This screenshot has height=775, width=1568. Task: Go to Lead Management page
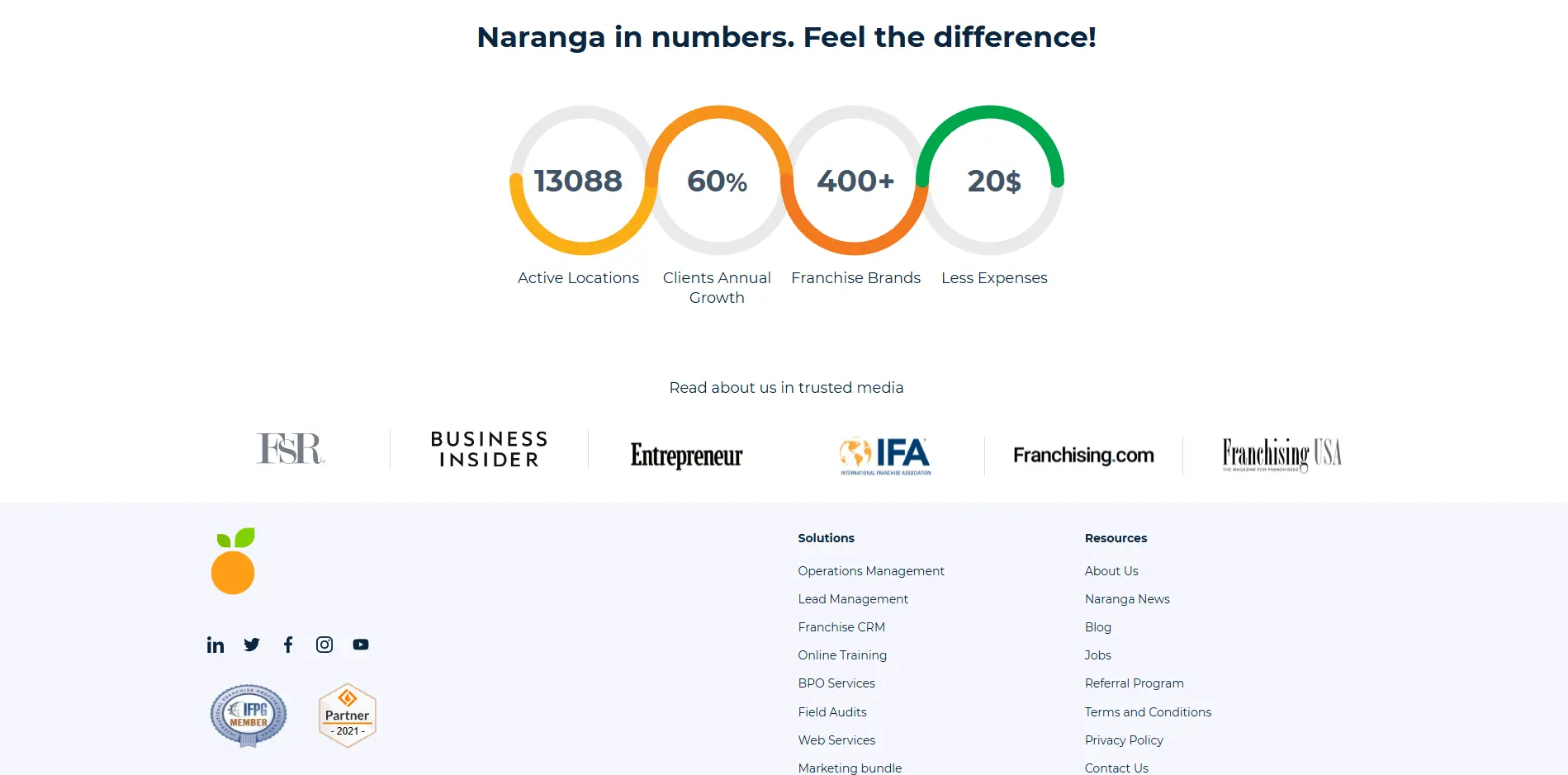point(852,599)
